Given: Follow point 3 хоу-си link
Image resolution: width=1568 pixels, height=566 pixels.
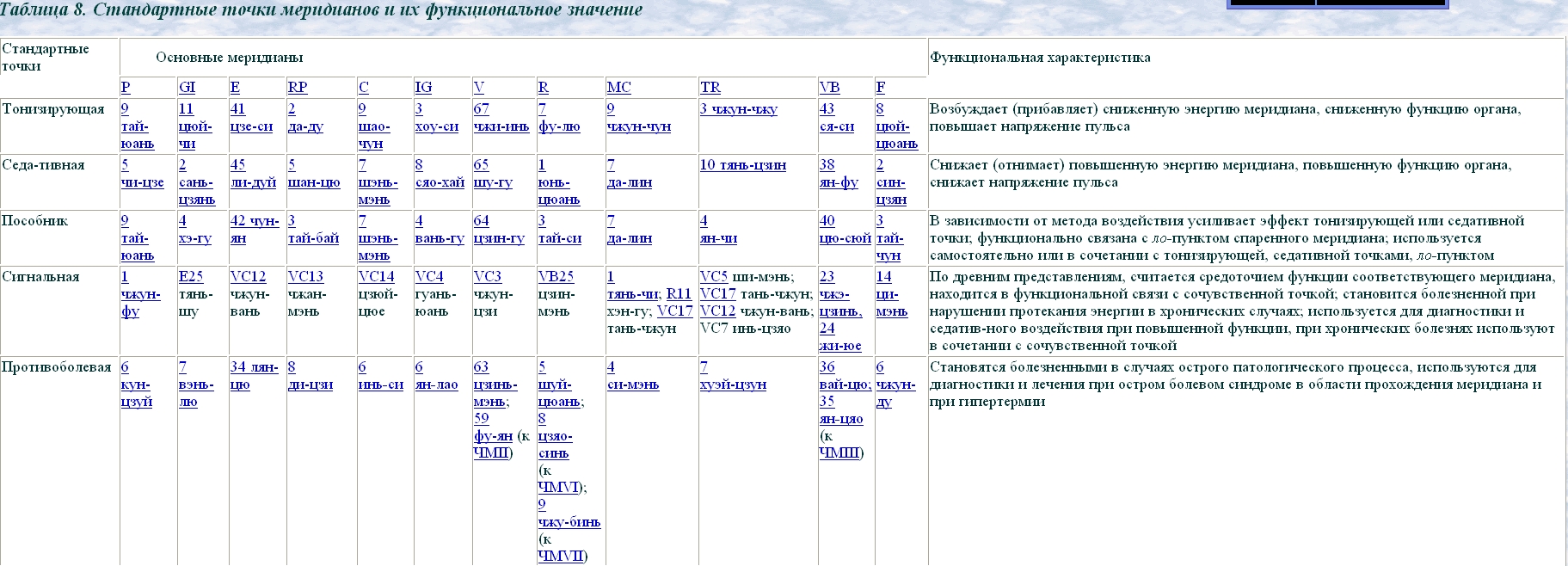Looking at the screenshot, I should click(x=437, y=118).
